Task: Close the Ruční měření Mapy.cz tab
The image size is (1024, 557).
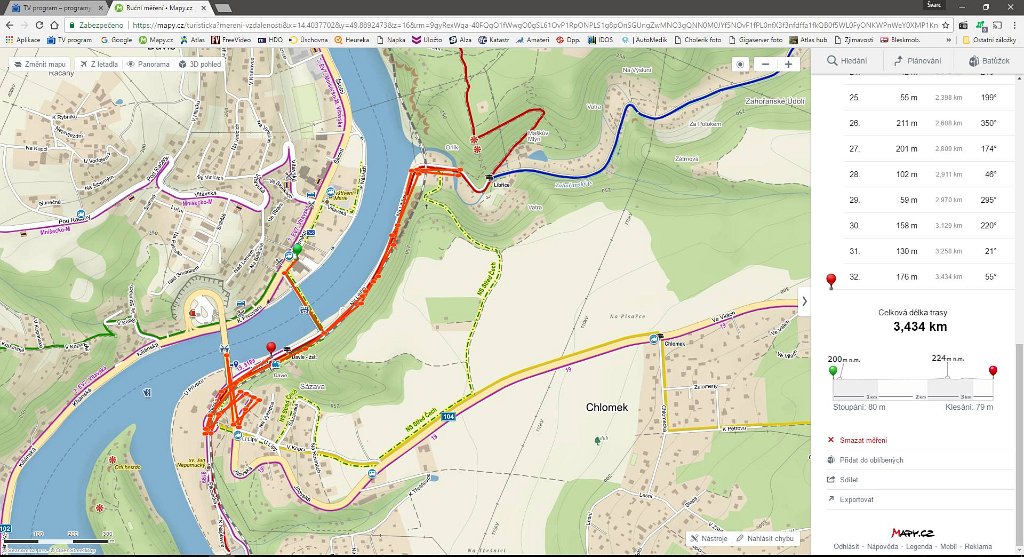Action: coord(204,8)
